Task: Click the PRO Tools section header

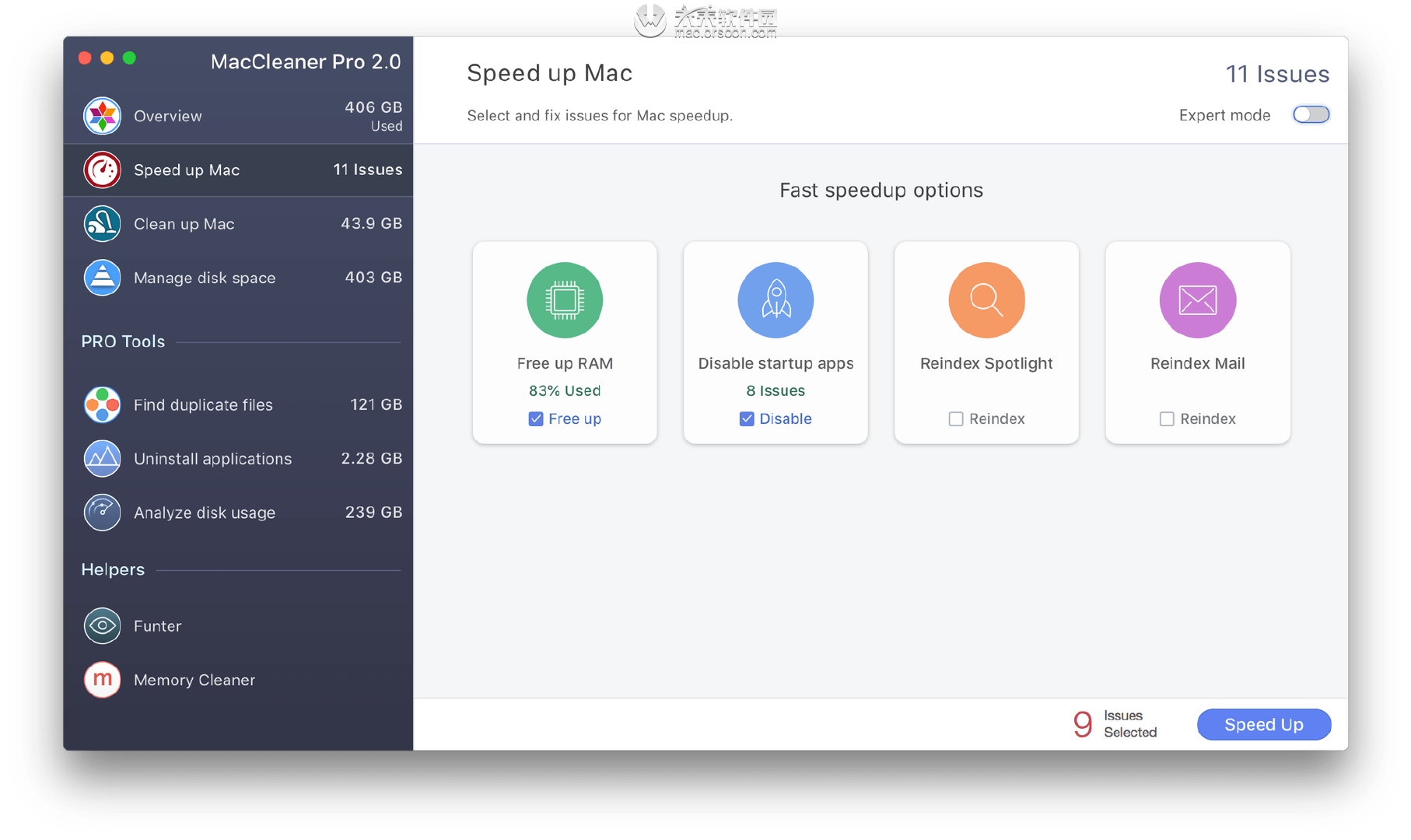Action: tap(123, 341)
